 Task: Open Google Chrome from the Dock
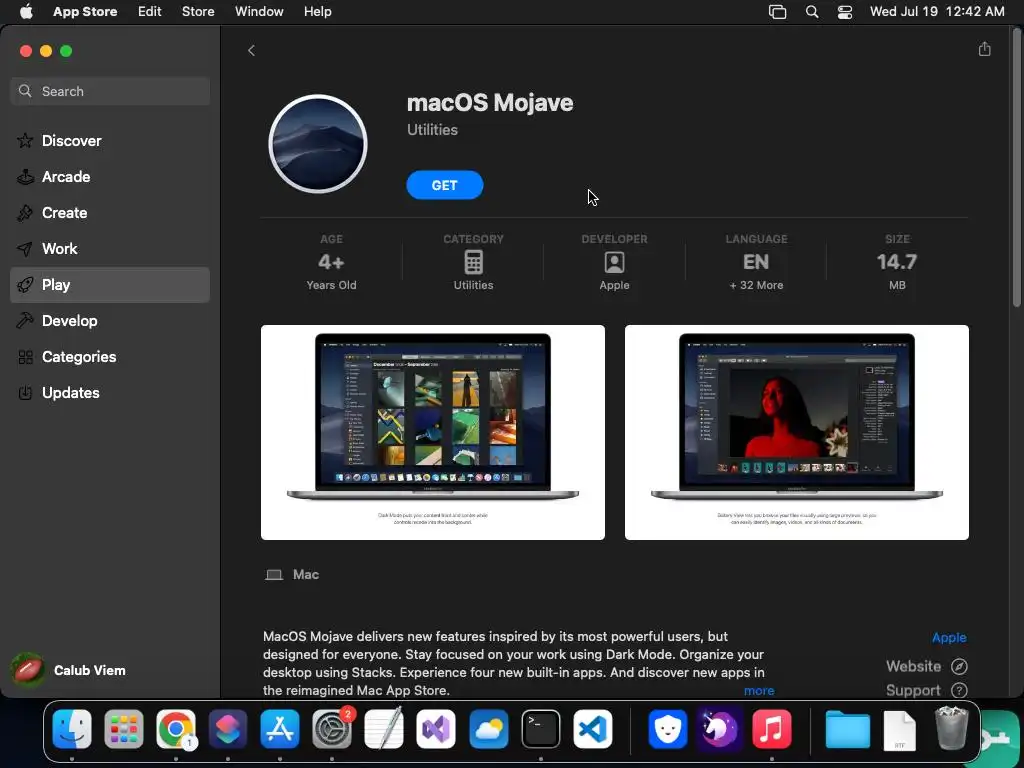tap(176, 729)
